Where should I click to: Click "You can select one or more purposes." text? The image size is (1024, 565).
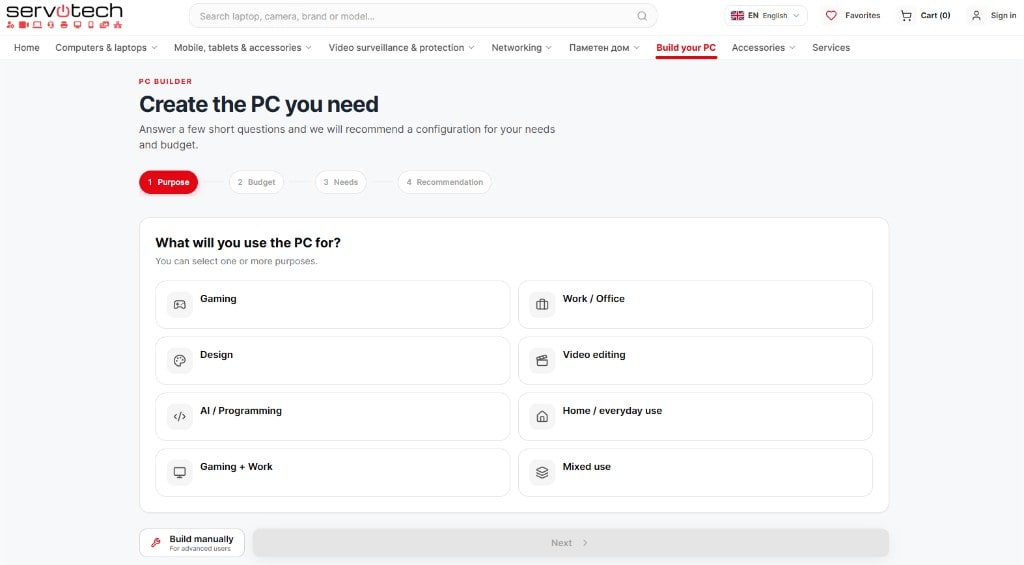click(x=236, y=261)
